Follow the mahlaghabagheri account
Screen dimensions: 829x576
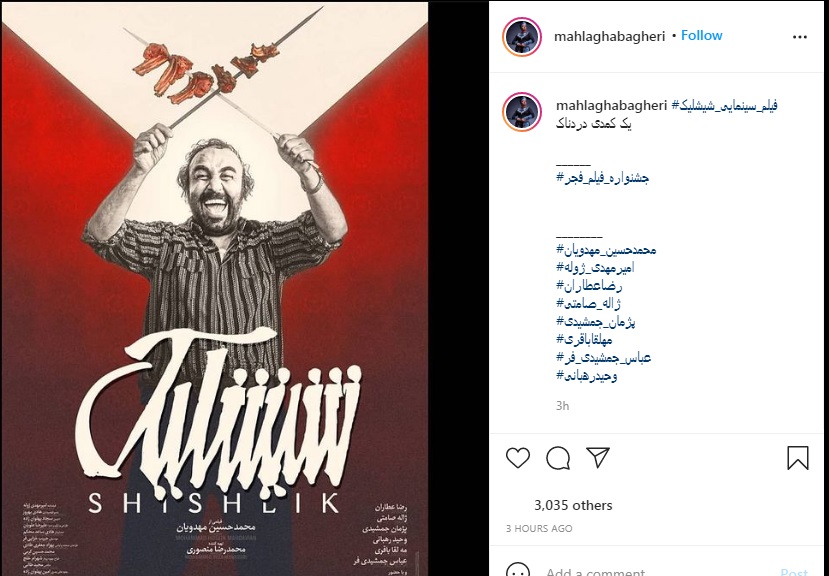[x=702, y=35]
